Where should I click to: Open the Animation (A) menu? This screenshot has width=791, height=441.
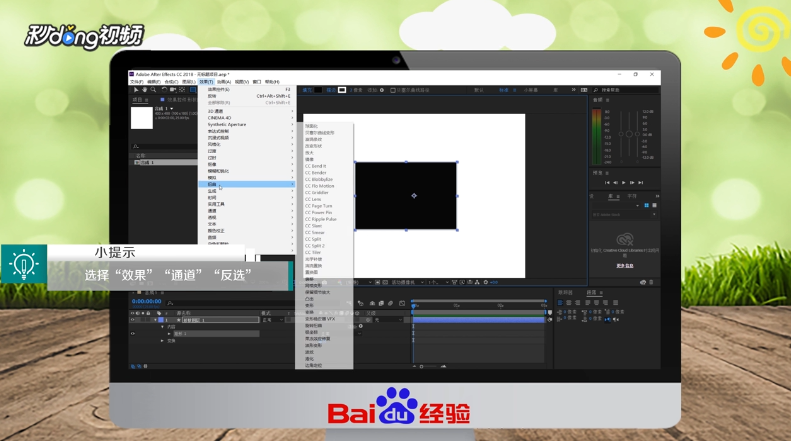(x=224, y=82)
